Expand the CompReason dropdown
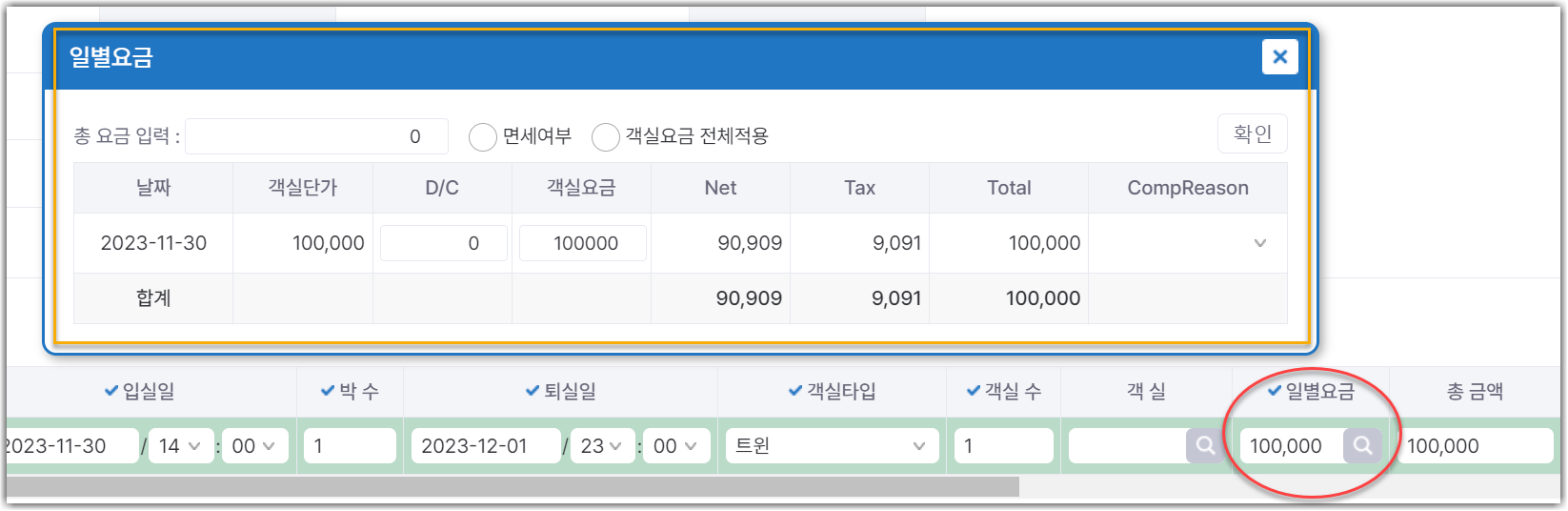The height and width of the screenshot is (511, 1568). coord(1188,243)
